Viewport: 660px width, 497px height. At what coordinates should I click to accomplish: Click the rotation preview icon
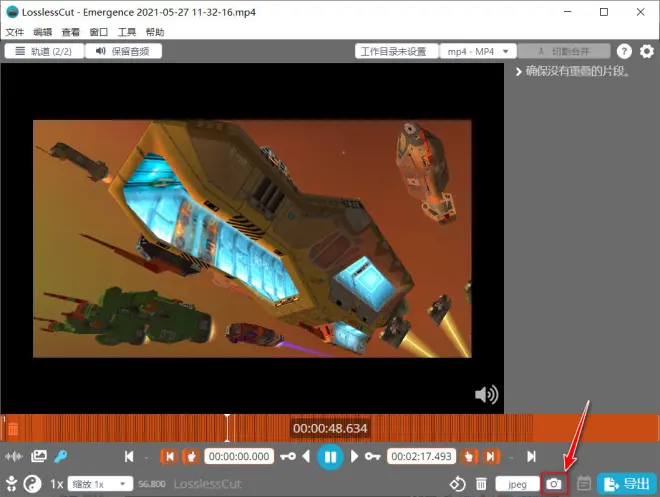(x=458, y=484)
